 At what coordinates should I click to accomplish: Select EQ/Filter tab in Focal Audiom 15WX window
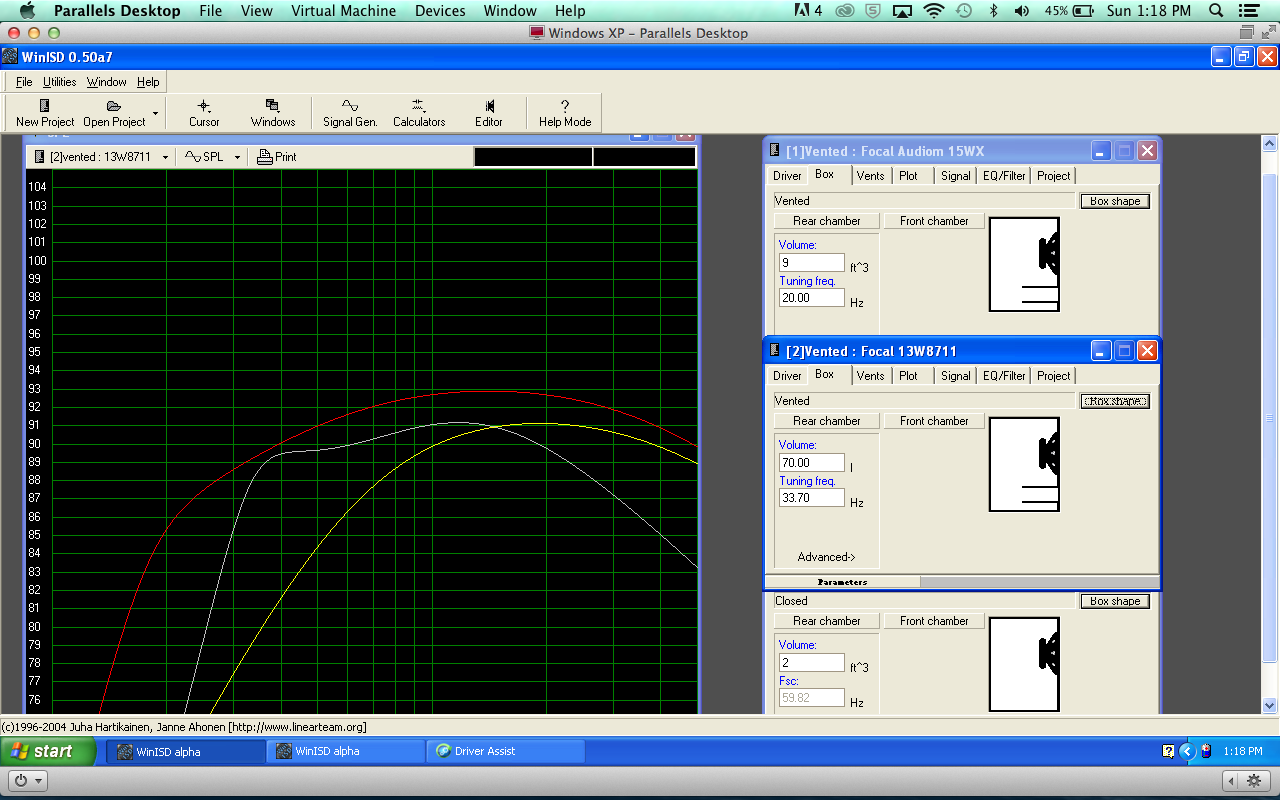tap(1003, 176)
